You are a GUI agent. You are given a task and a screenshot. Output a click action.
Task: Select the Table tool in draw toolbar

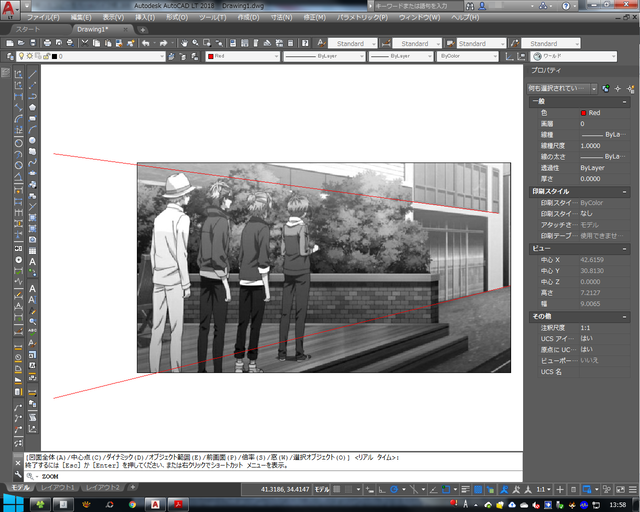coord(32,251)
